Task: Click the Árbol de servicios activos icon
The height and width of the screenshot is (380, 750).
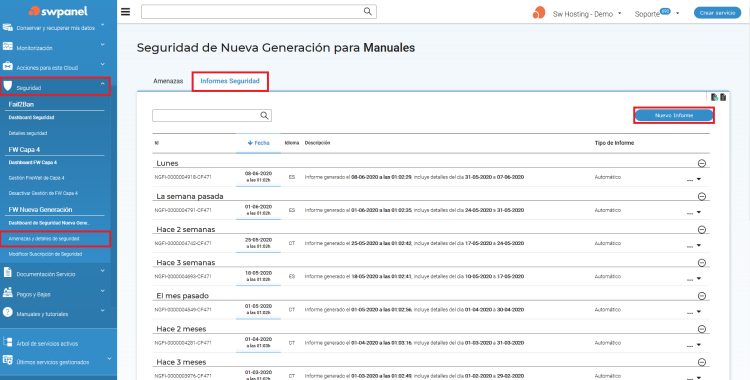Action: [x=8, y=342]
